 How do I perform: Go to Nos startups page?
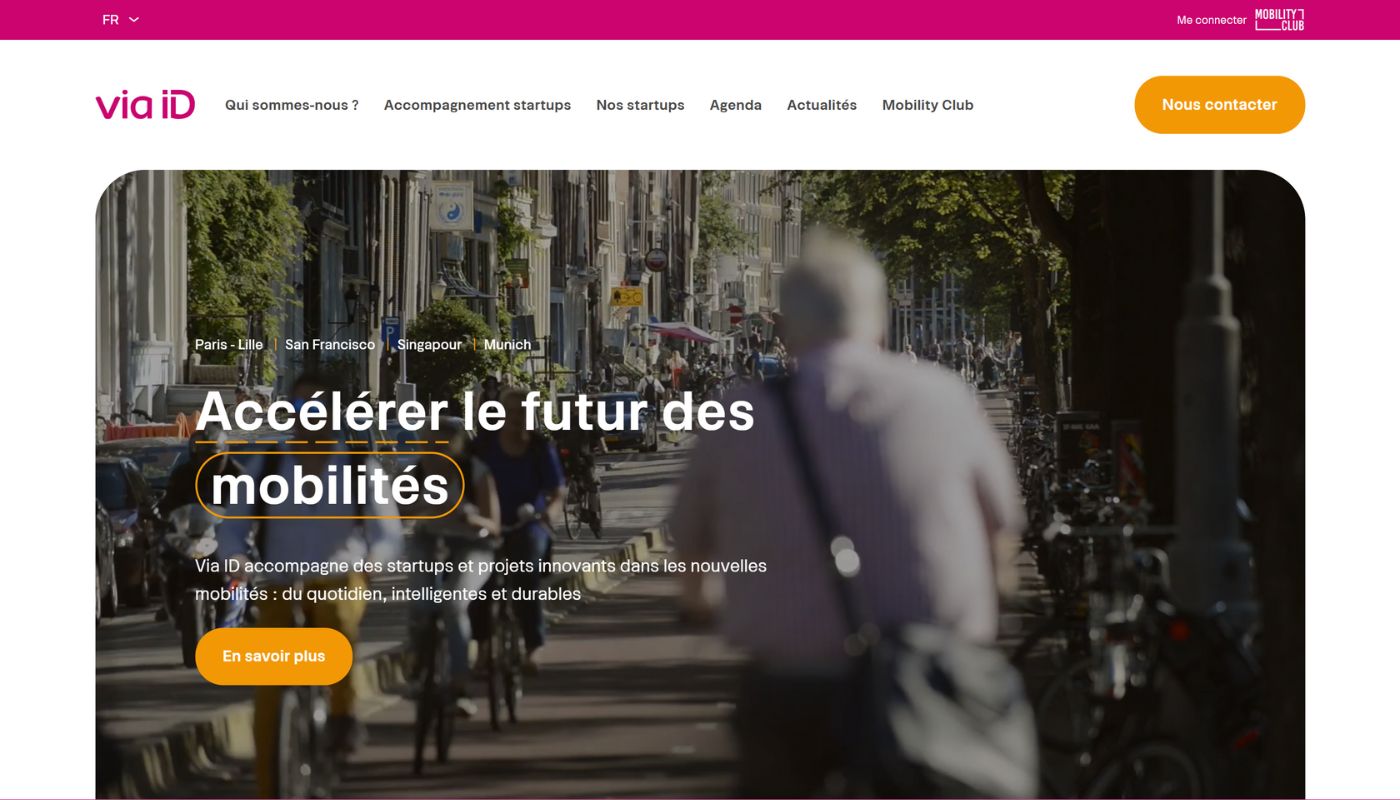pyautogui.click(x=640, y=105)
